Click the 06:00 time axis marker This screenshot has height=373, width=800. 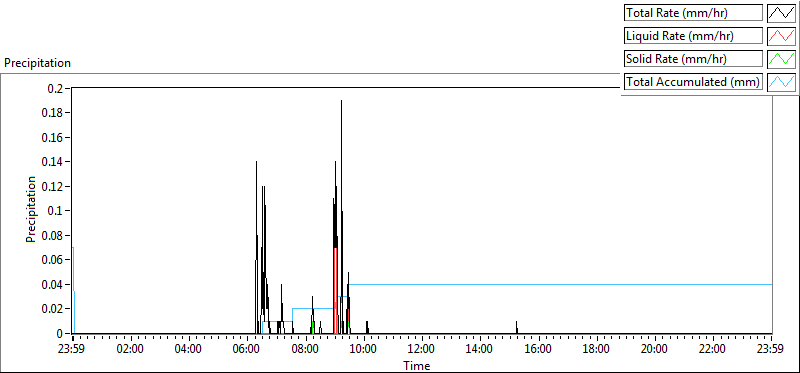click(247, 349)
